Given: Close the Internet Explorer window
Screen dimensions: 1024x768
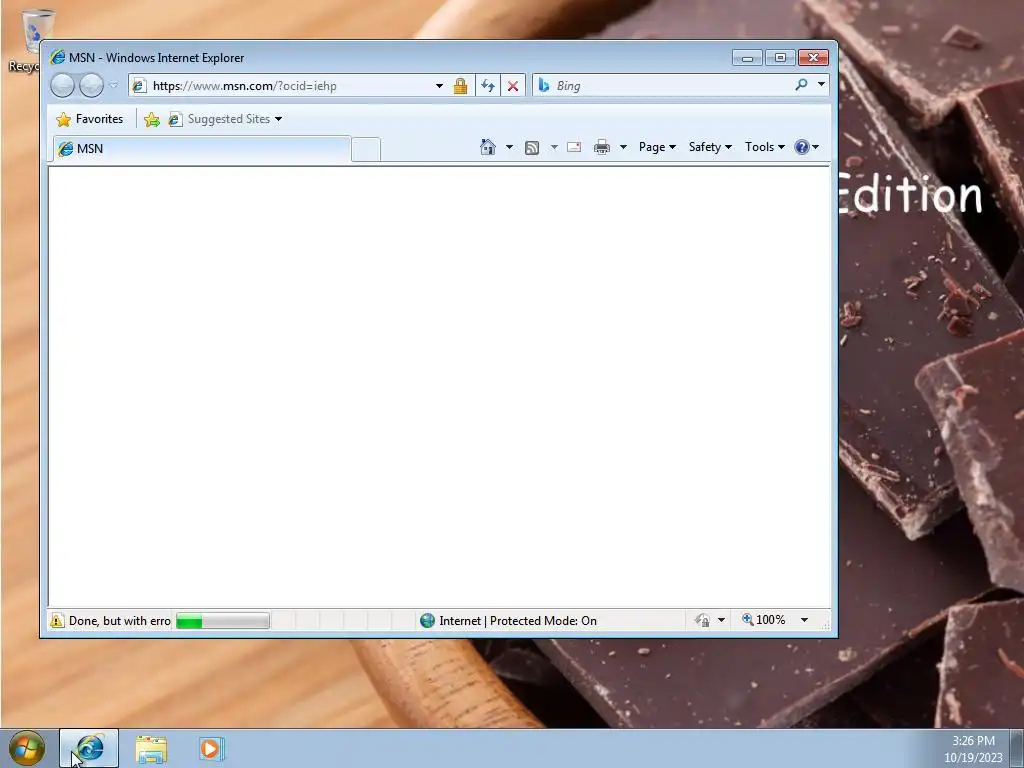Looking at the screenshot, I should (813, 58).
